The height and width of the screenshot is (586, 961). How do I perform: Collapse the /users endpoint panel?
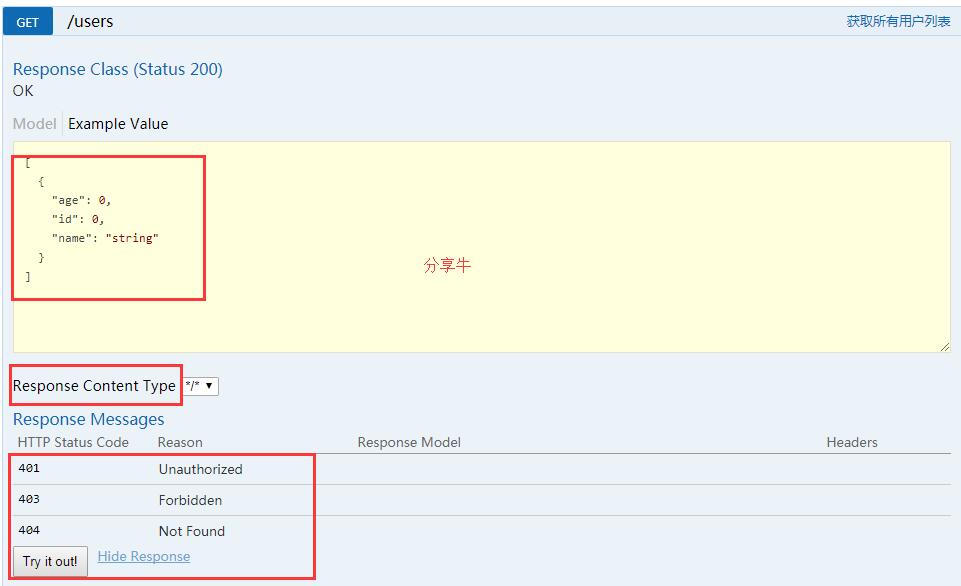(x=90, y=20)
